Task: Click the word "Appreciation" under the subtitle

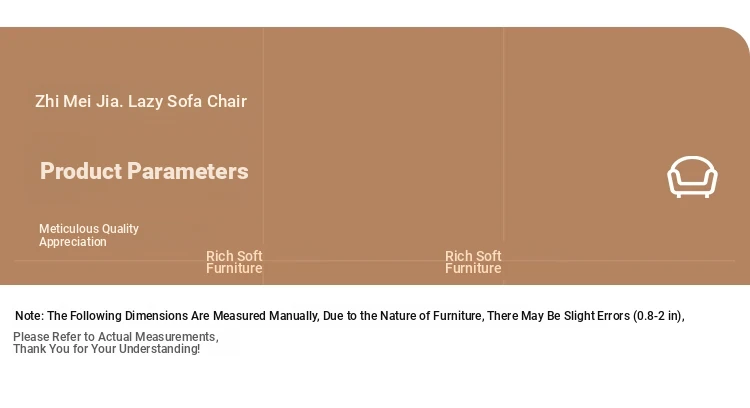Action: [73, 242]
